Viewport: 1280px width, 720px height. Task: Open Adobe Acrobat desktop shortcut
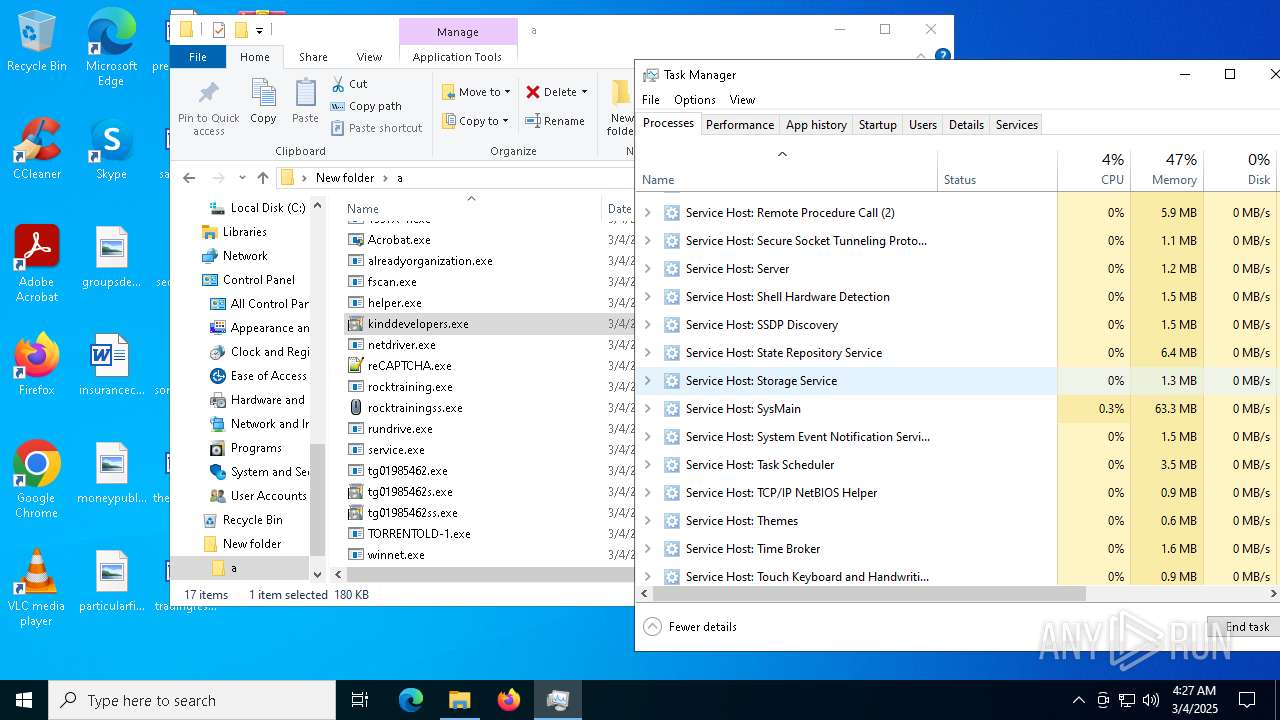(x=37, y=263)
